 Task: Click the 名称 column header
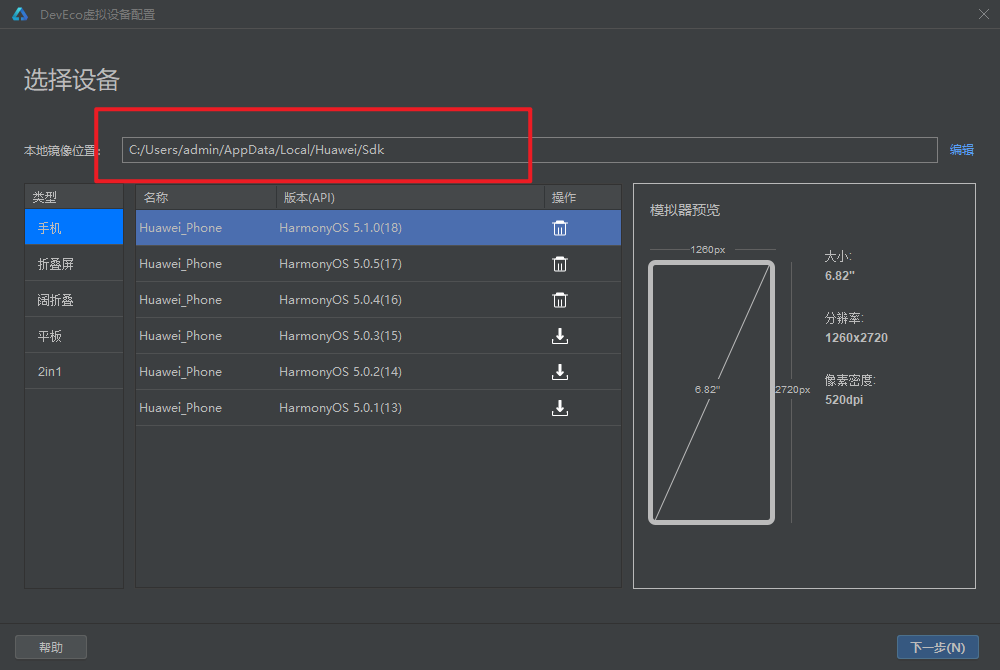(x=206, y=198)
